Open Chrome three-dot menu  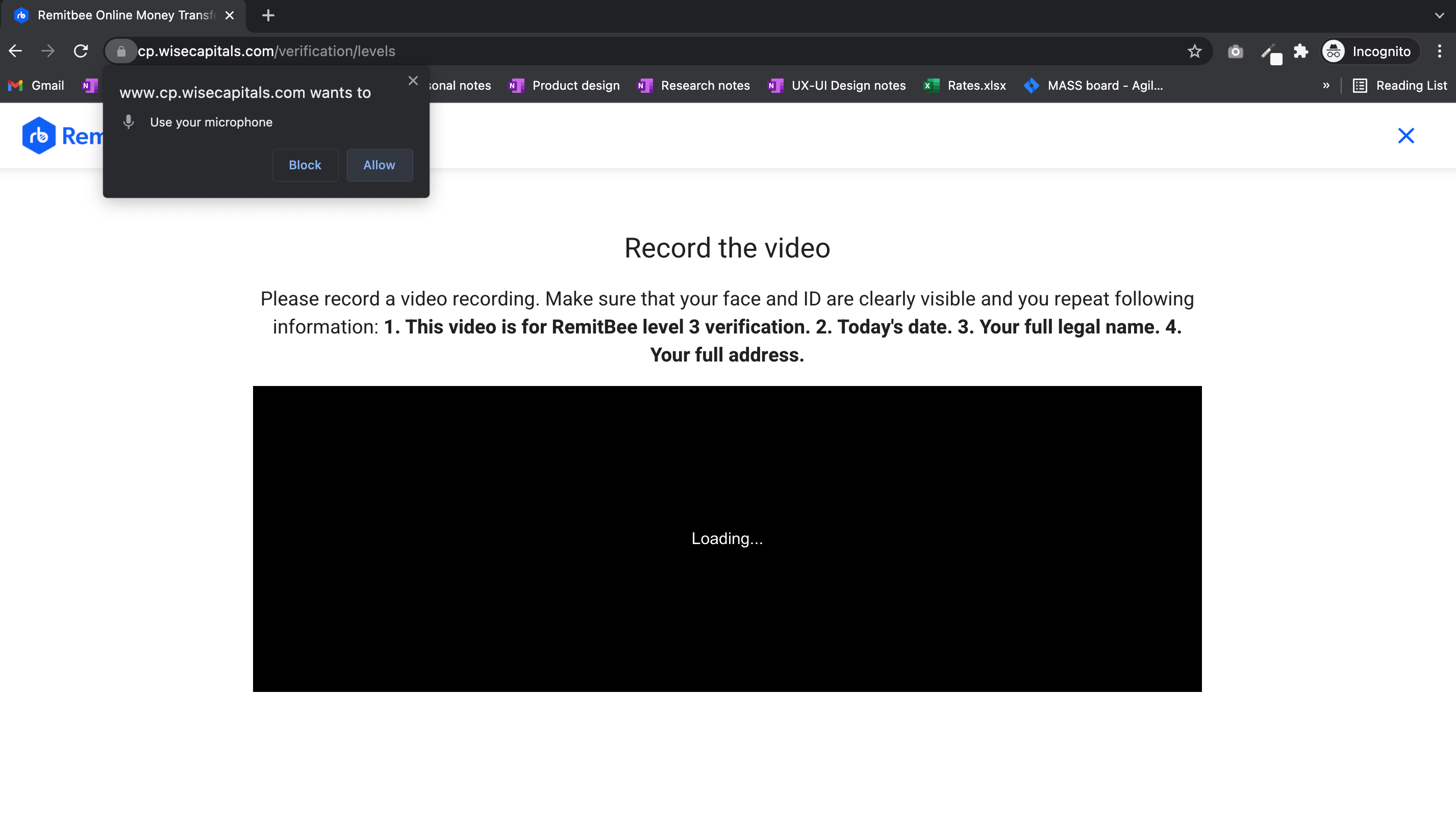pos(1440,51)
